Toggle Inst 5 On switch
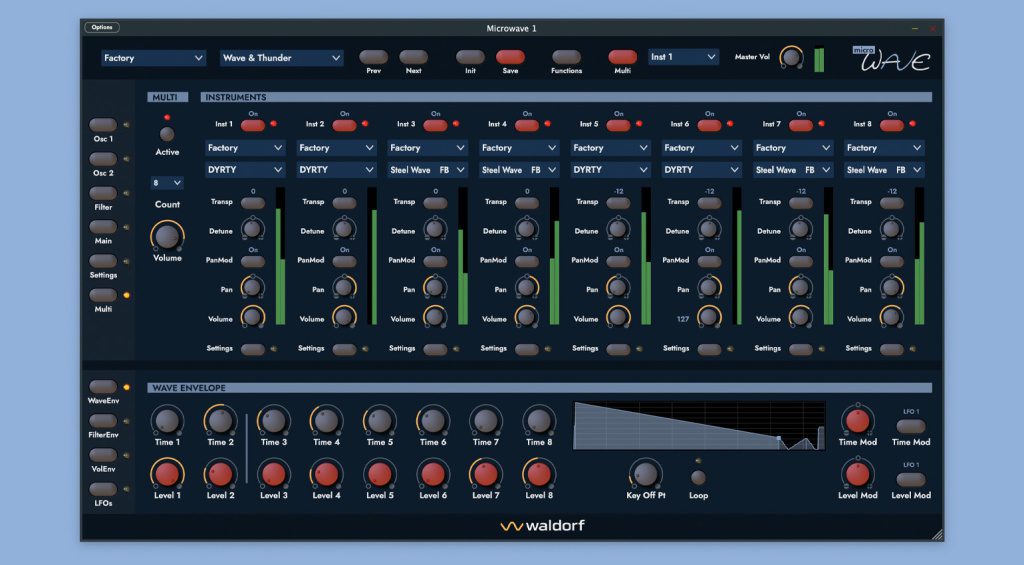Screen dimensions: 1024x565 tap(618, 125)
